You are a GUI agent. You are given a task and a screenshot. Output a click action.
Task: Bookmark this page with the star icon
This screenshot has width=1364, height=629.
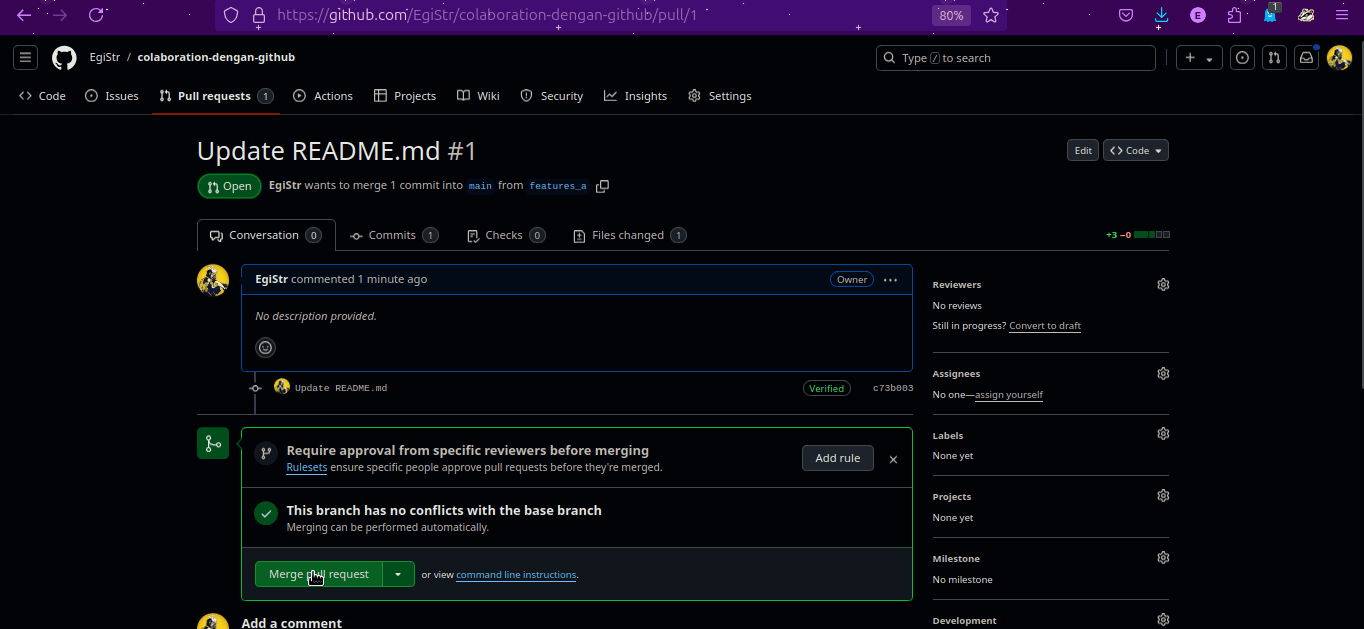(x=991, y=15)
